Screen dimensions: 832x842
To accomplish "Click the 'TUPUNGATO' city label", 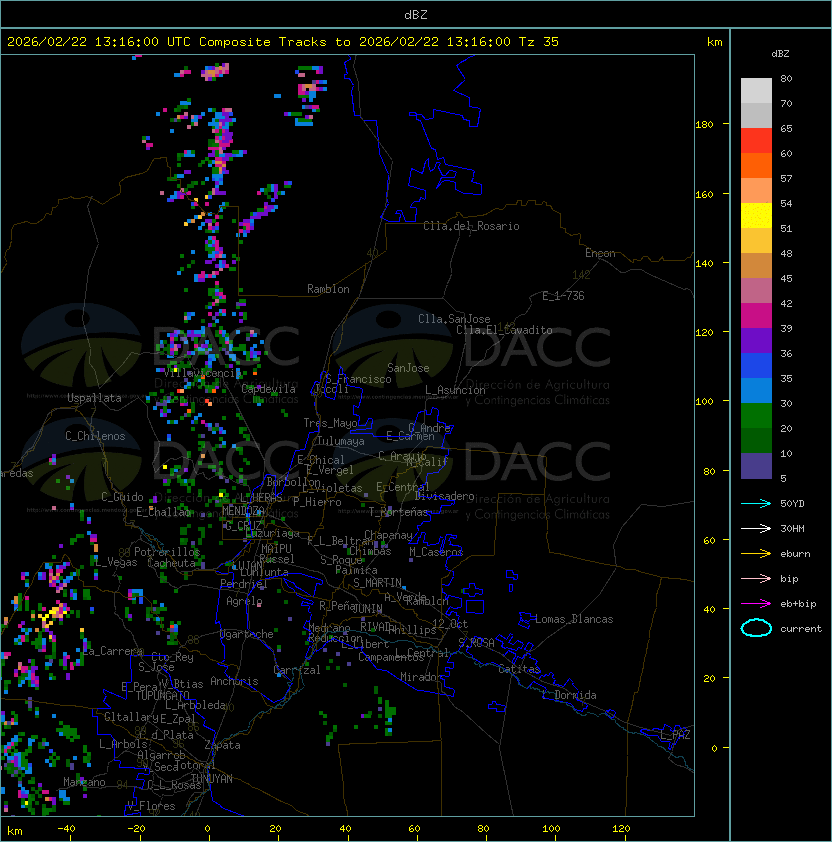I will pyautogui.click(x=162, y=695).
